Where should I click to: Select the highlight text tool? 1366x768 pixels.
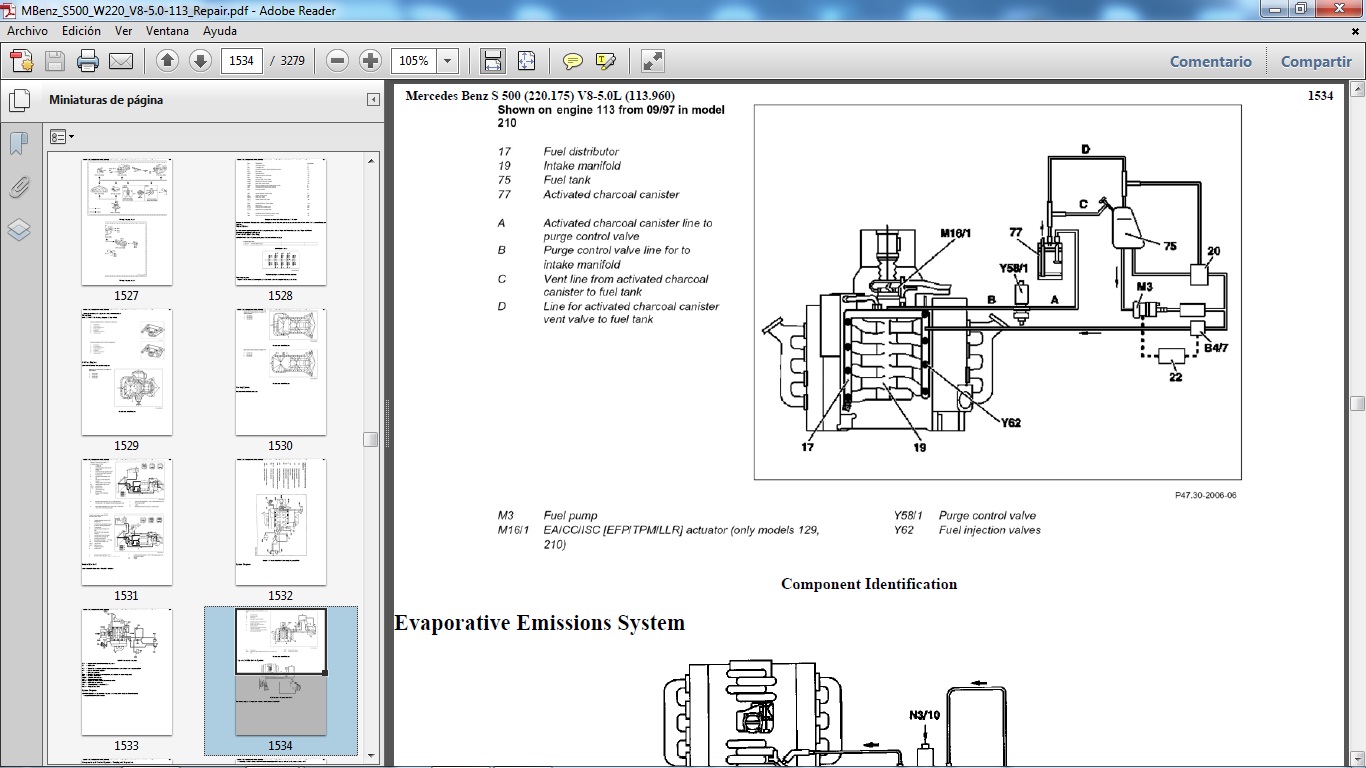pyautogui.click(x=605, y=61)
